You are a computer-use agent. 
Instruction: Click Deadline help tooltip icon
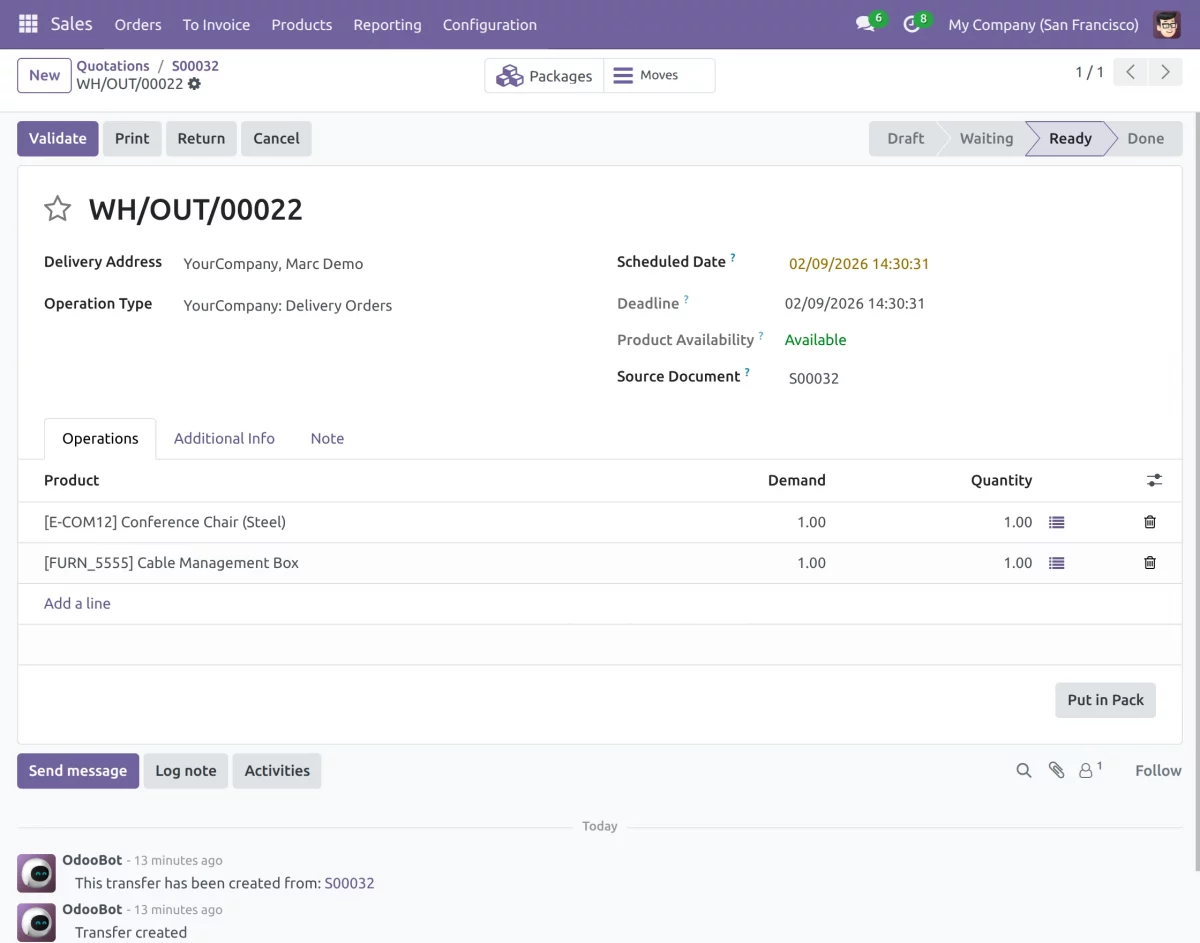686,299
